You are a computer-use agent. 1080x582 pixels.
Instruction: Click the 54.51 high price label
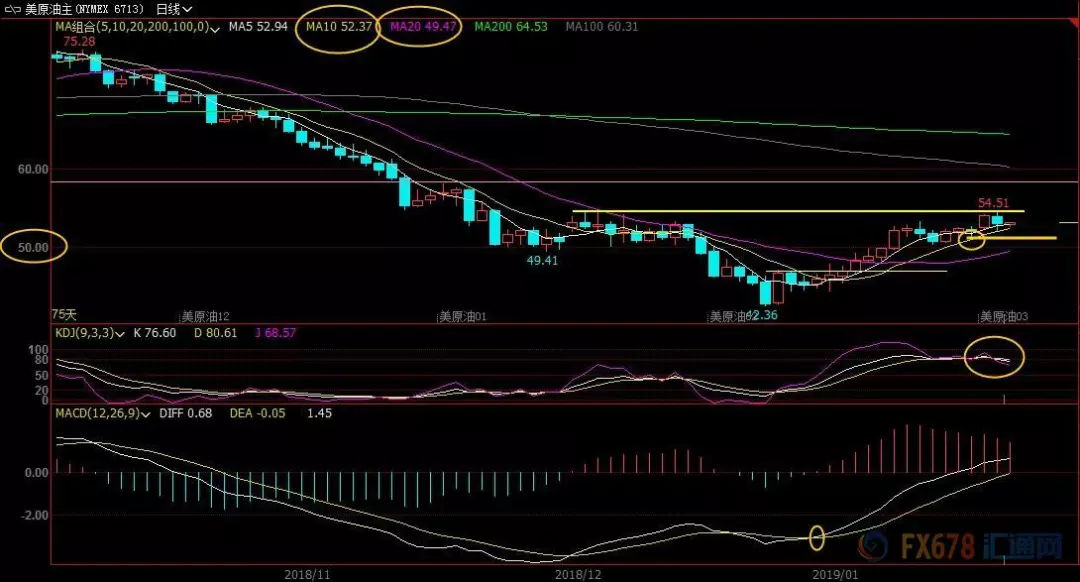tap(993, 202)
